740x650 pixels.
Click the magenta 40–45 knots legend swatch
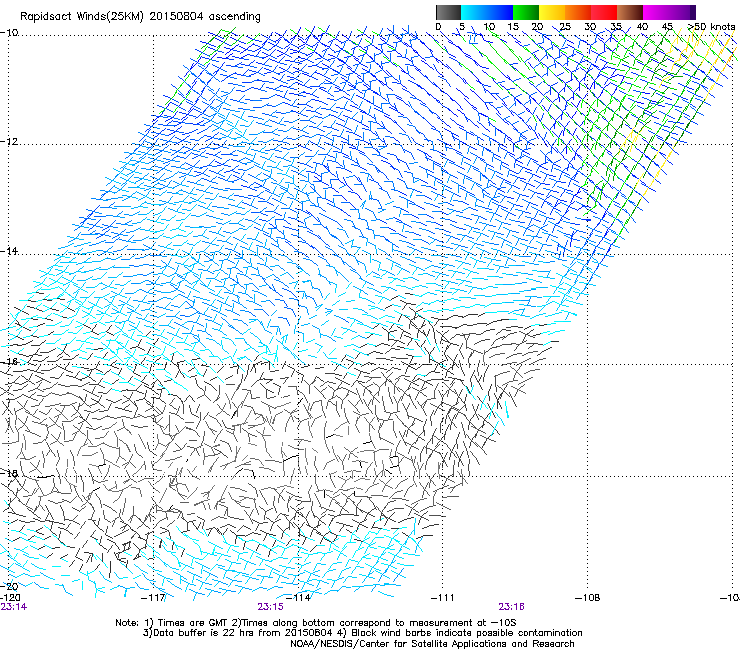click(x=656, y=12)
